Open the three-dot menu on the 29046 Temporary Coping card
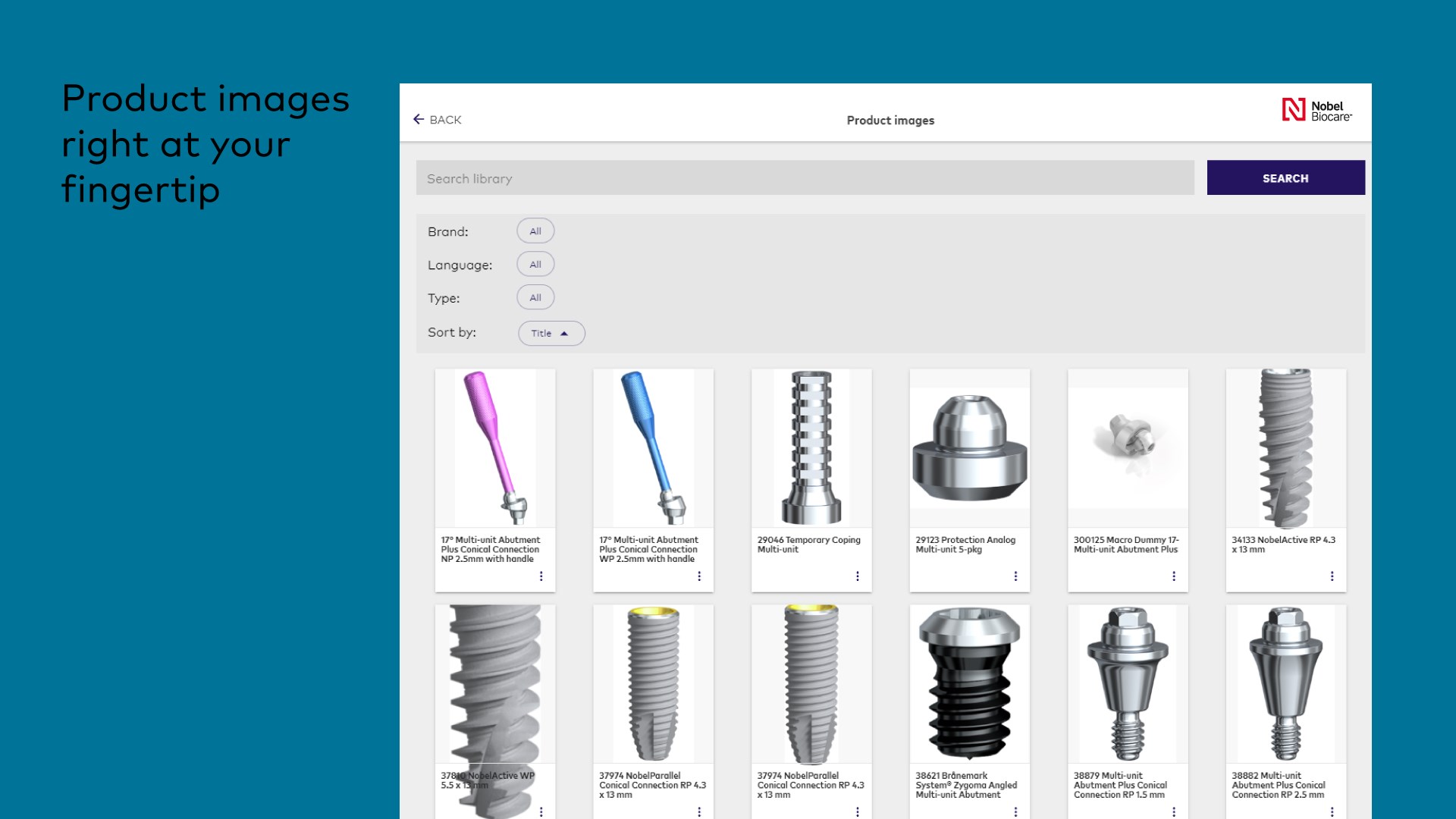The width and height of the screenshot is (1456, 819). [x=858, y=576]
